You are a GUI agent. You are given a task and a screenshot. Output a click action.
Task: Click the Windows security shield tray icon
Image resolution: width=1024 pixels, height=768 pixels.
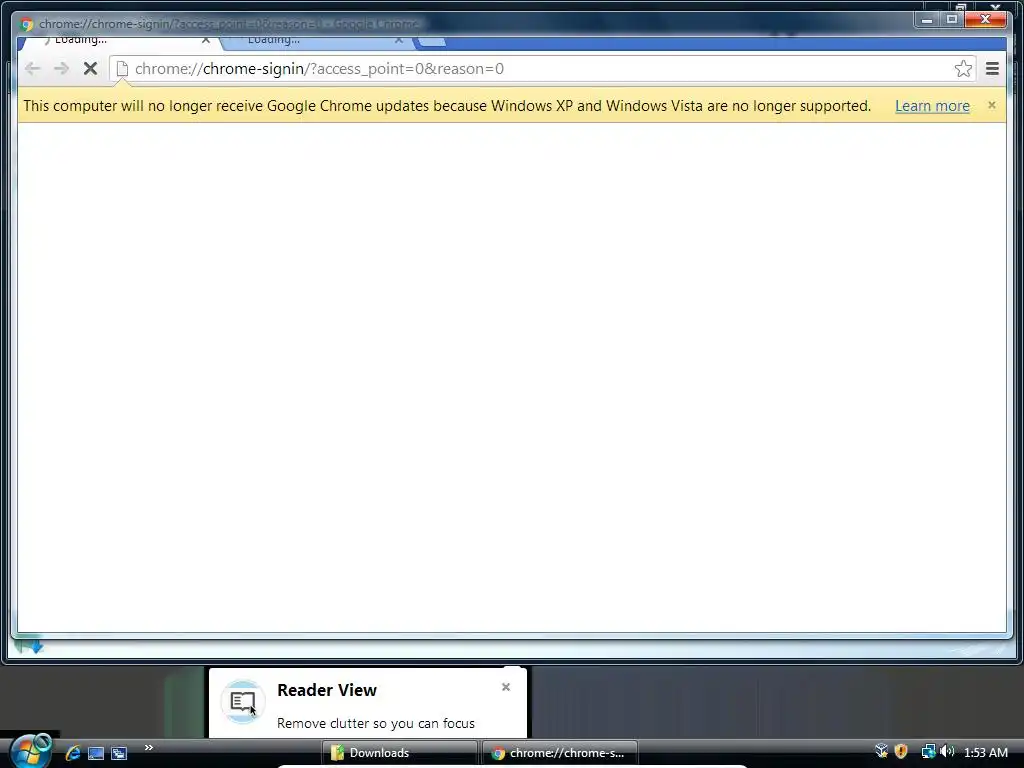(x=901, y=752)
